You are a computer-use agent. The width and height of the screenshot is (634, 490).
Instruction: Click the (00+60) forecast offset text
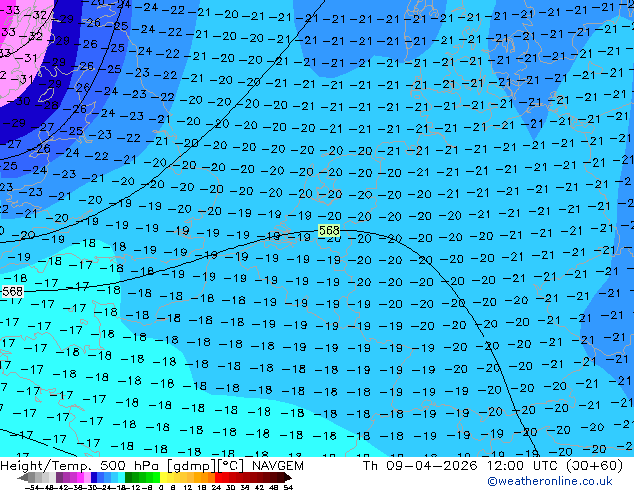[594, 466]
